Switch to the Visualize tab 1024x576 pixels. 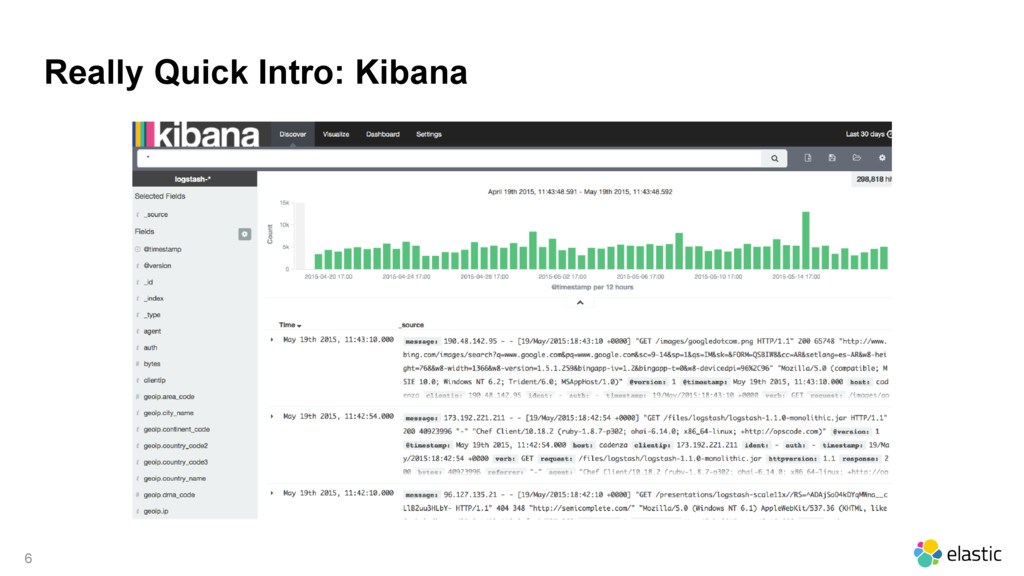coord(336,134)
